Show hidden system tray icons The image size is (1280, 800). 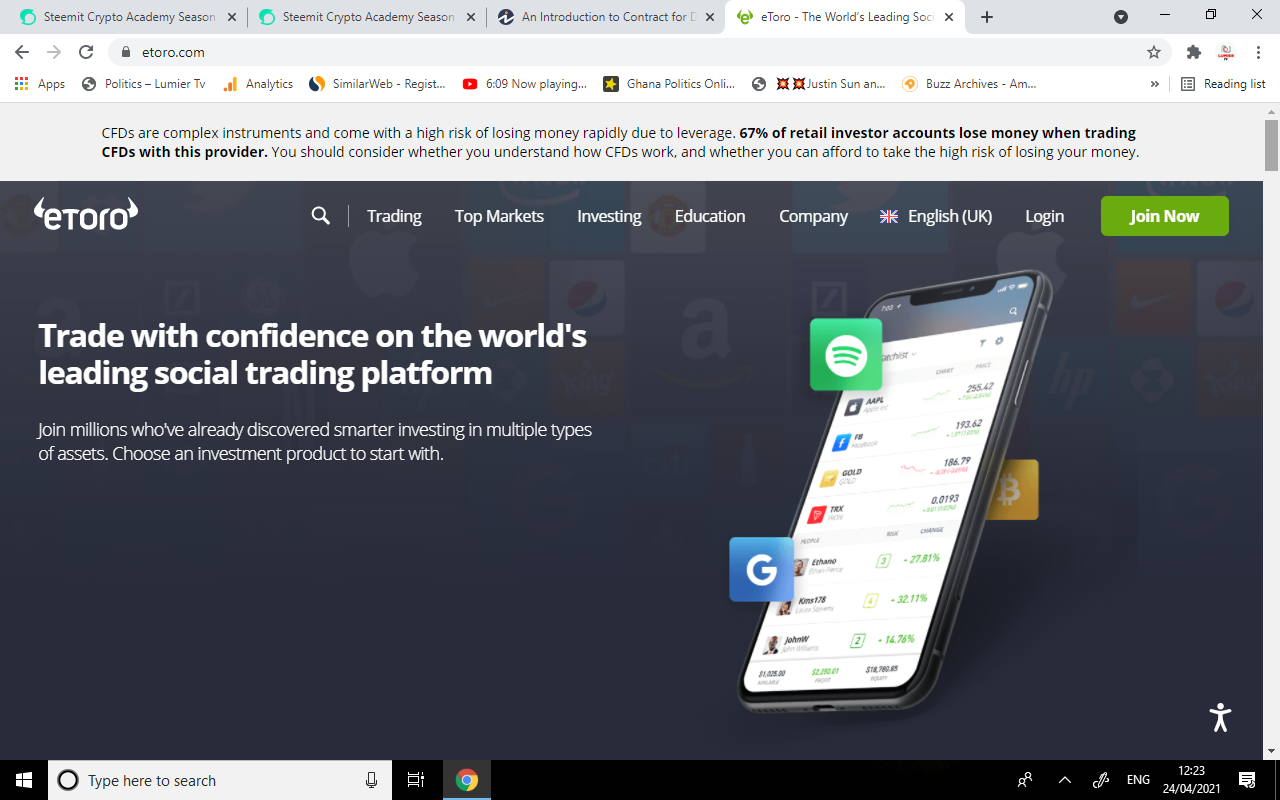[x=1064, y=780]
